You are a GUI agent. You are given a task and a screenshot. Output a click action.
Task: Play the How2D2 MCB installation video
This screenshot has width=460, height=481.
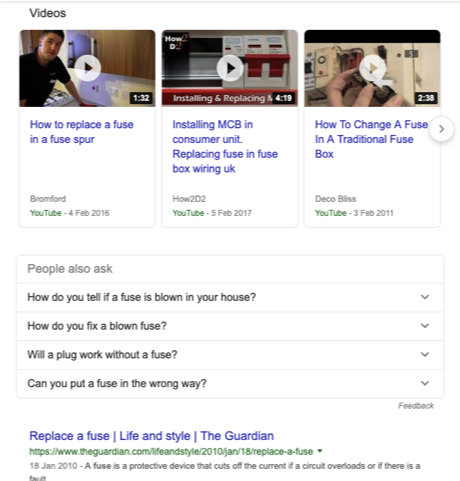point(230,68)
